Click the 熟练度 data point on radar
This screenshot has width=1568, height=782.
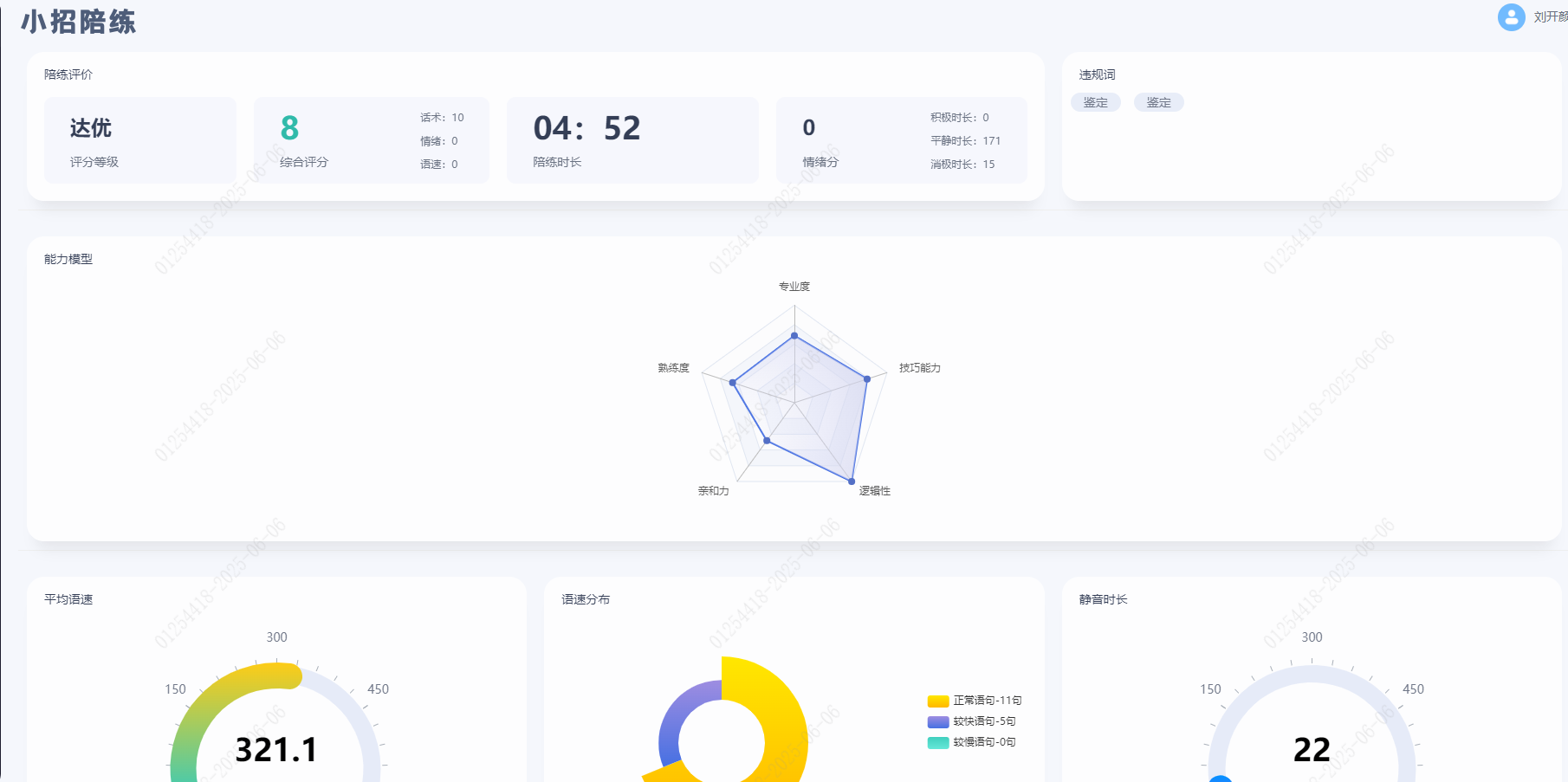pyautogui.click(x=733, y=382)
